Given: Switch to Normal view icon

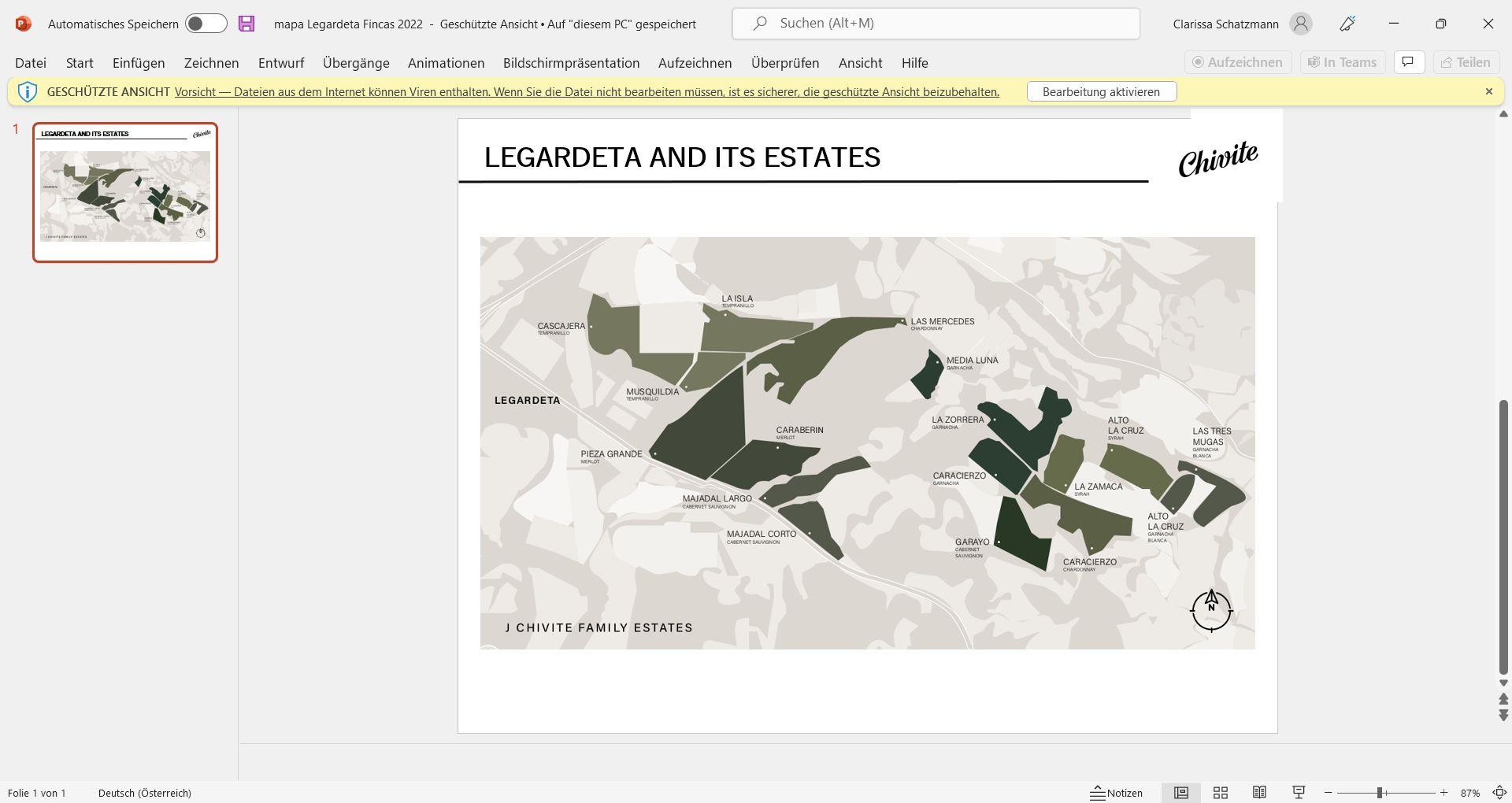Looking at the screenshot, I should coord(1180,793).
